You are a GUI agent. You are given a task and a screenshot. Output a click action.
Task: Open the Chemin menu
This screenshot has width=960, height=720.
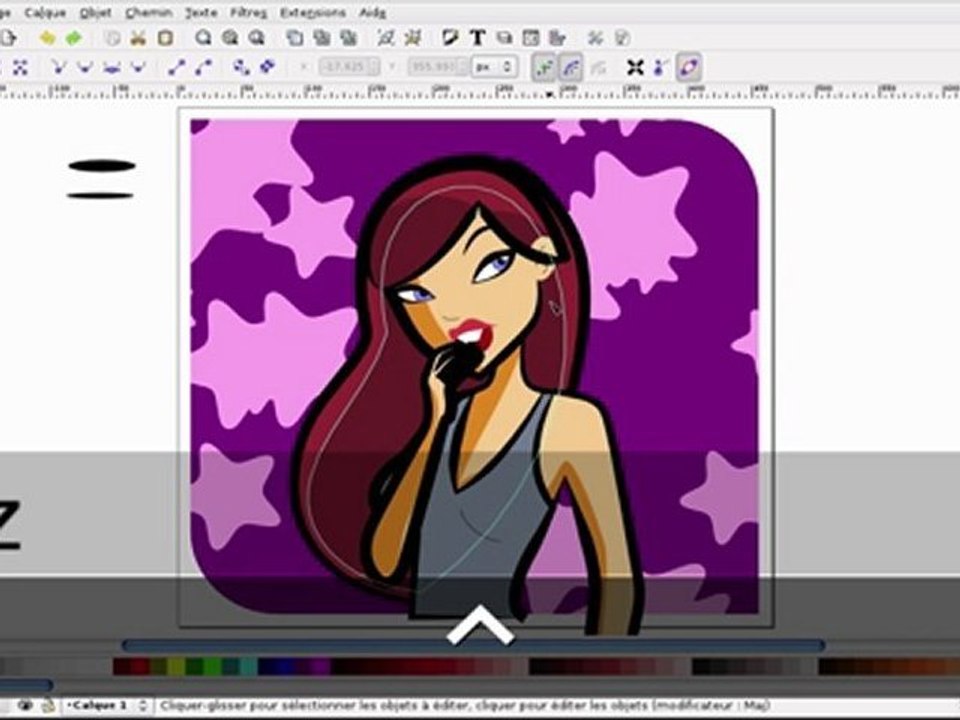click(149, 12)
